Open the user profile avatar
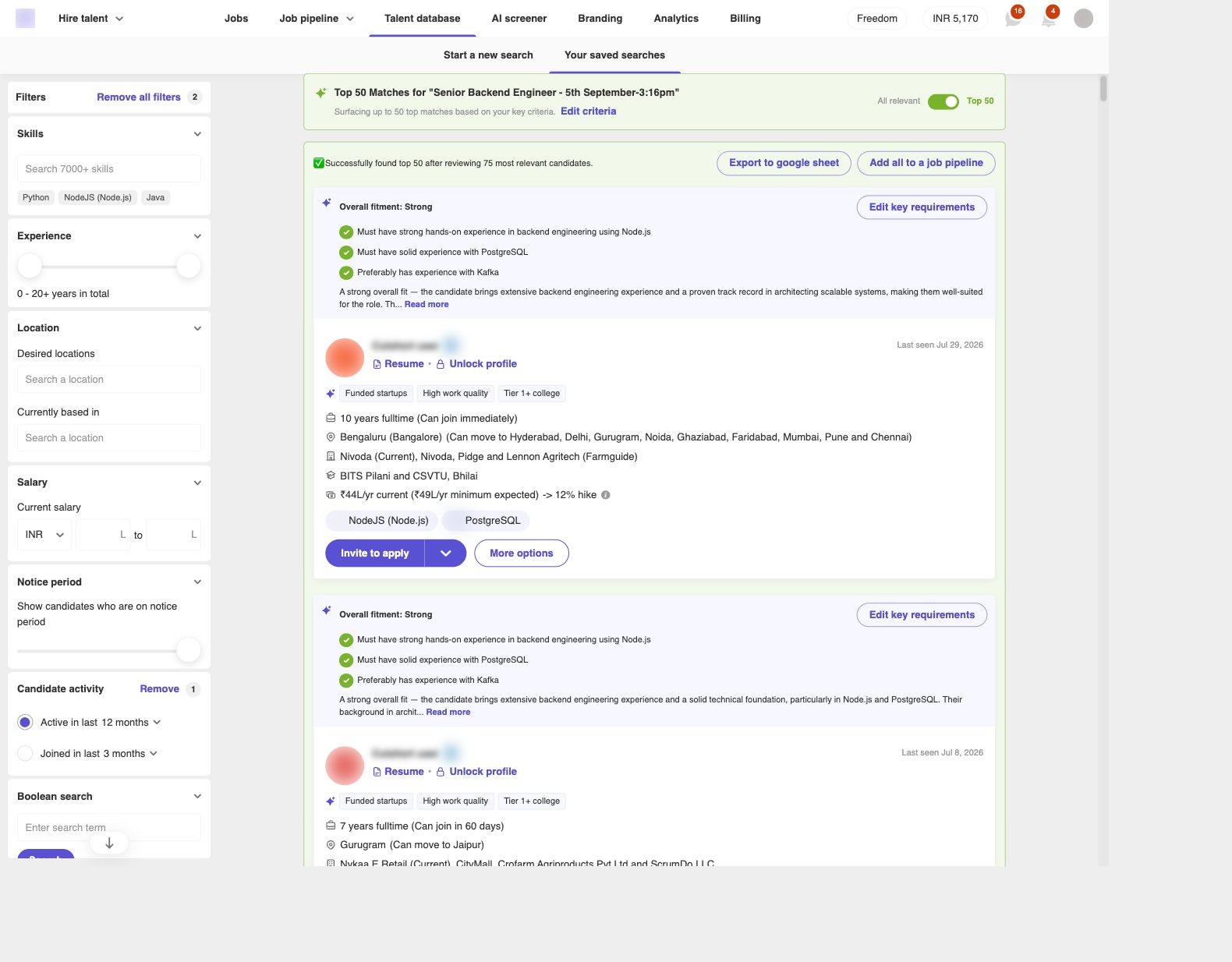Image resolution: width=1232 pixels, height=962 pixels. (1083, 19)
